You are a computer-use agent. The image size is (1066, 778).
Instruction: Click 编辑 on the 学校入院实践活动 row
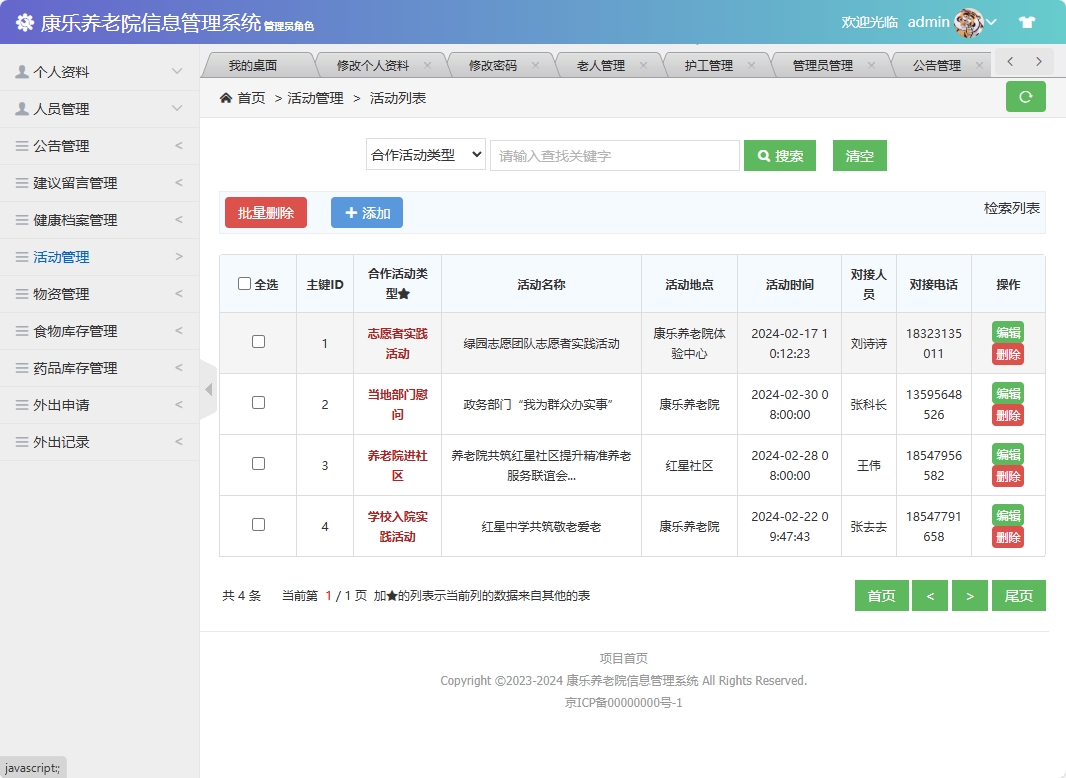[1008, 514]
